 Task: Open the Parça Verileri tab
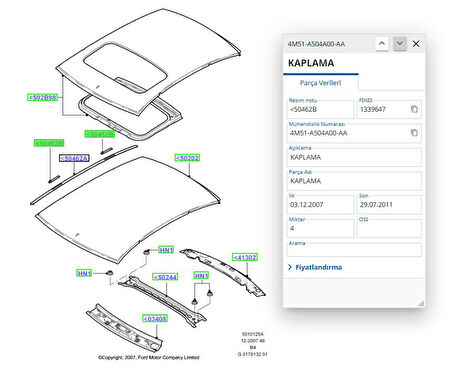pos(320,83)
